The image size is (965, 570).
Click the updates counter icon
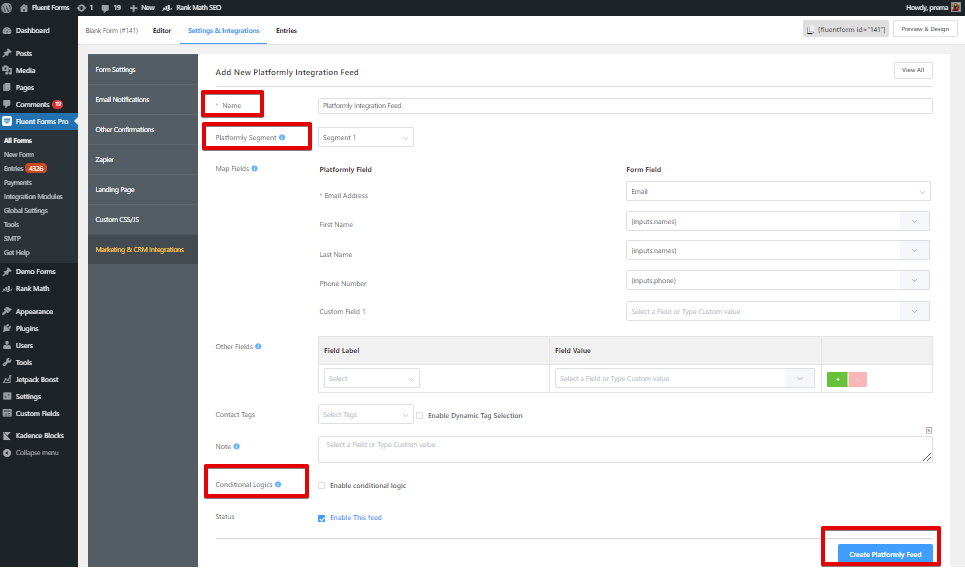click(x=85, y=7)
